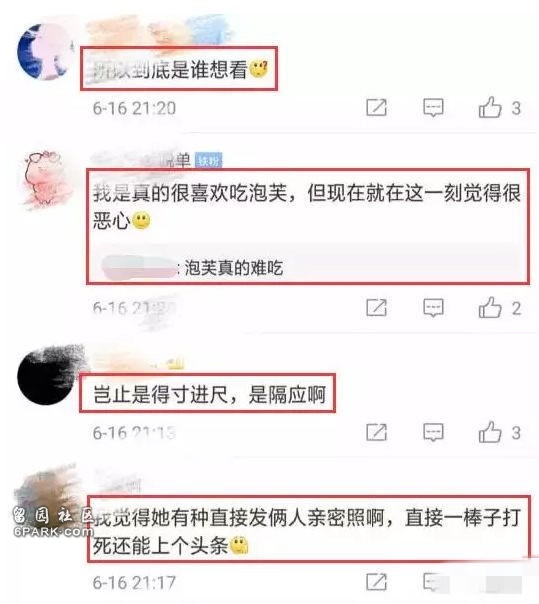Select the comment text 岂止是得寸进尺，是隔应啊
The height and width of the screenshot is (604, 539).
(x=210, y=394)
